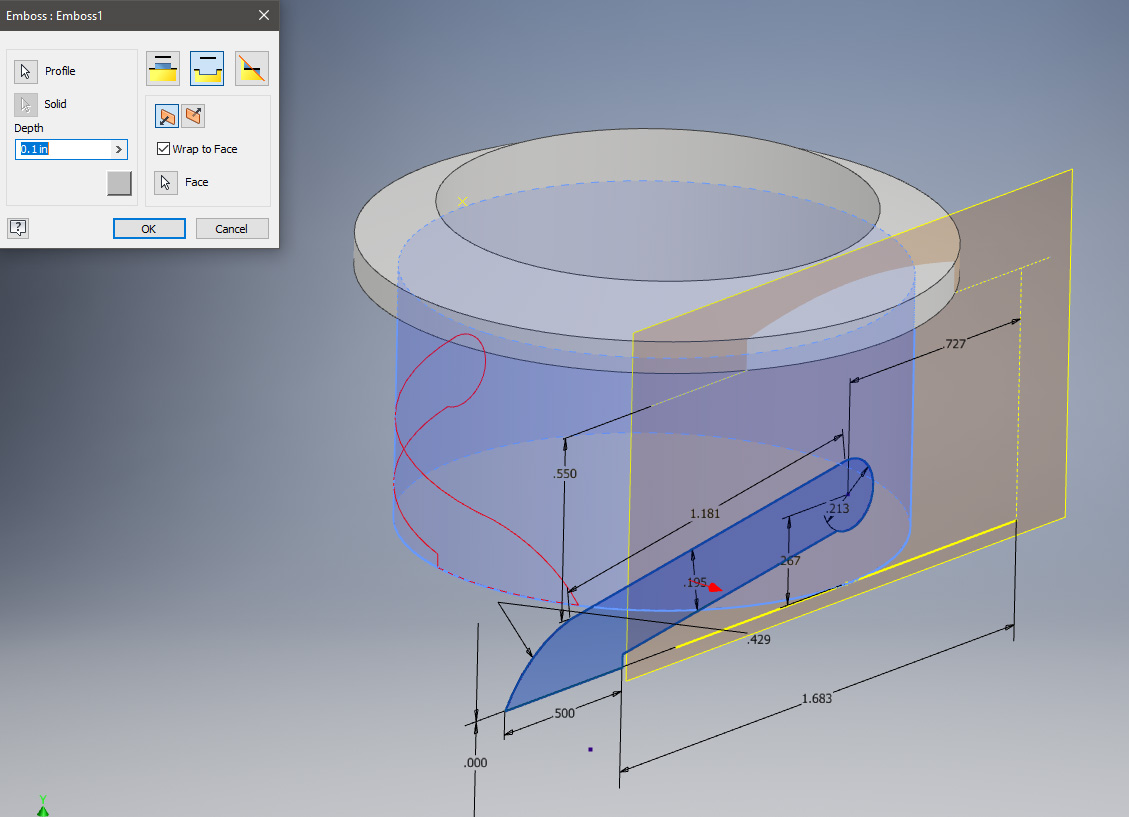Screen dimensions: 1129x817
Task: Edit the Depth field showing 0.1 in
Action: 55,149
